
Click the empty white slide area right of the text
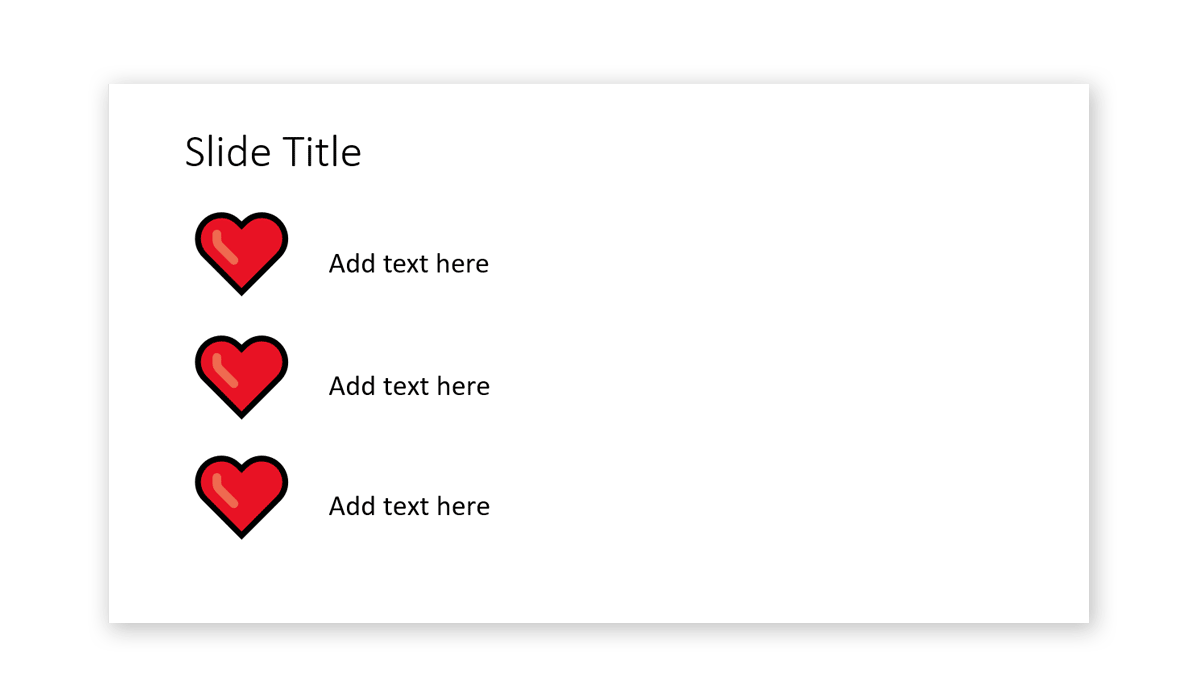[800, 380]
